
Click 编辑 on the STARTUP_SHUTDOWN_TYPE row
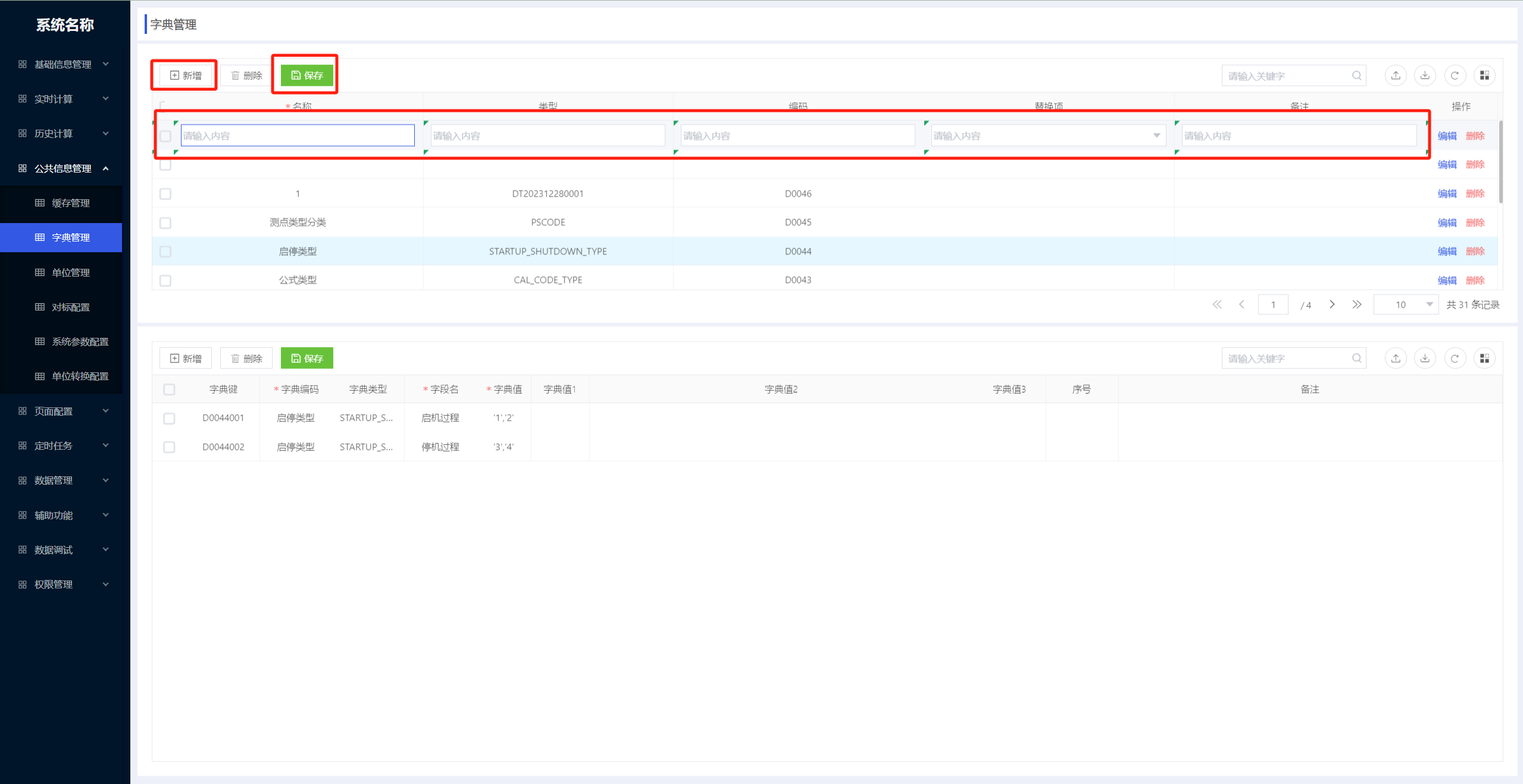pyautogui.click(x=1447, y=252)
